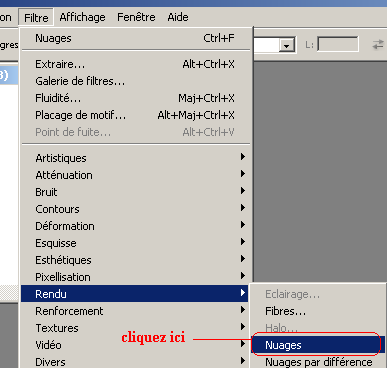Open the Fenêtre menu
The image size is (387, 368).
(x=136, y=17)
